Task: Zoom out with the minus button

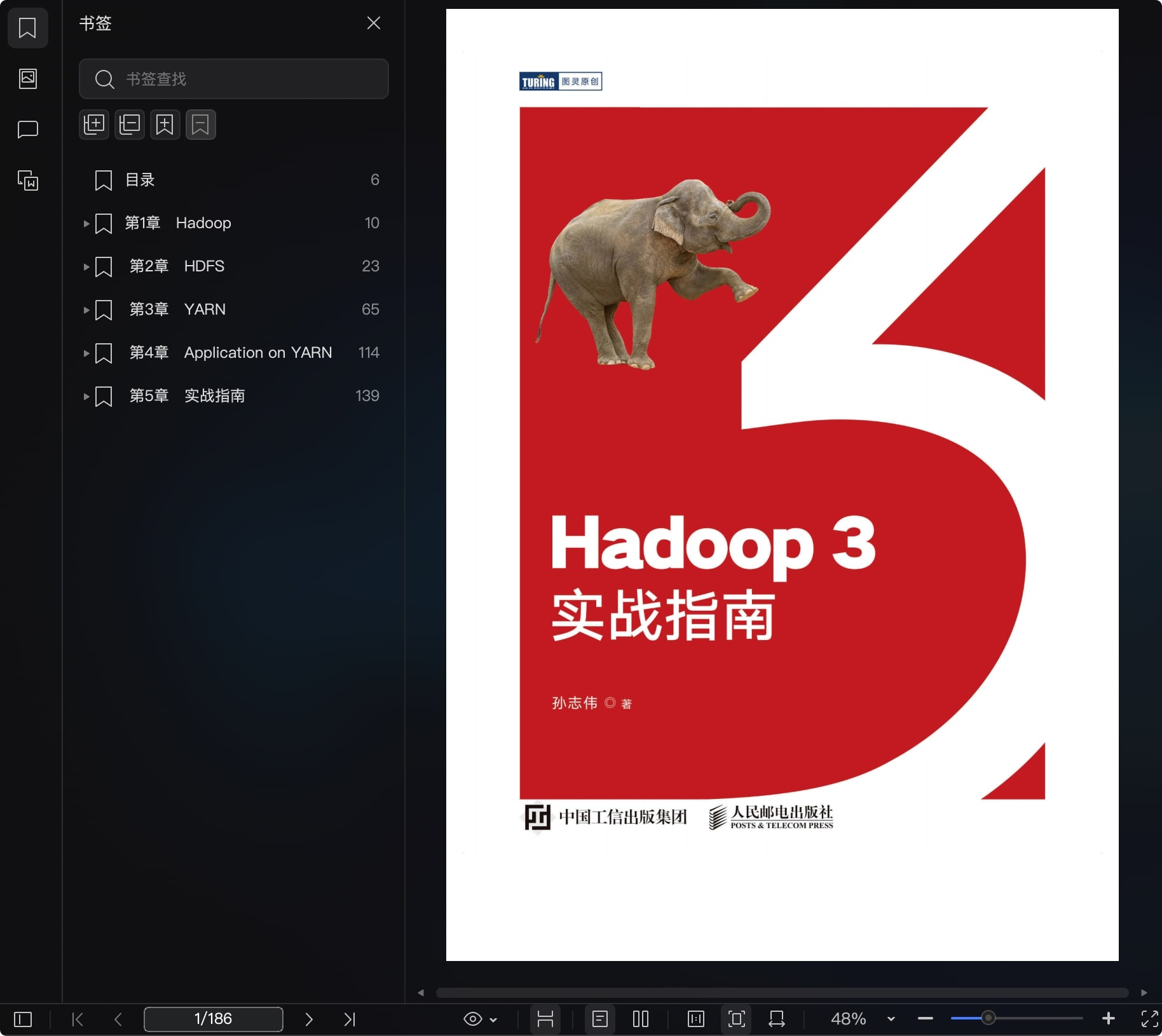Action: [x=926, y=1019]
